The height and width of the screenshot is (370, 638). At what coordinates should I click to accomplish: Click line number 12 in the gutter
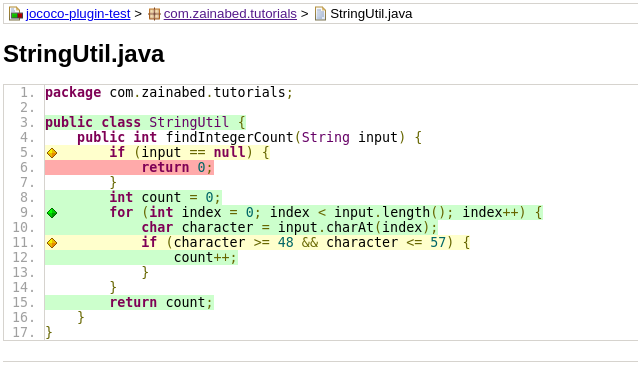coord(24,258)
